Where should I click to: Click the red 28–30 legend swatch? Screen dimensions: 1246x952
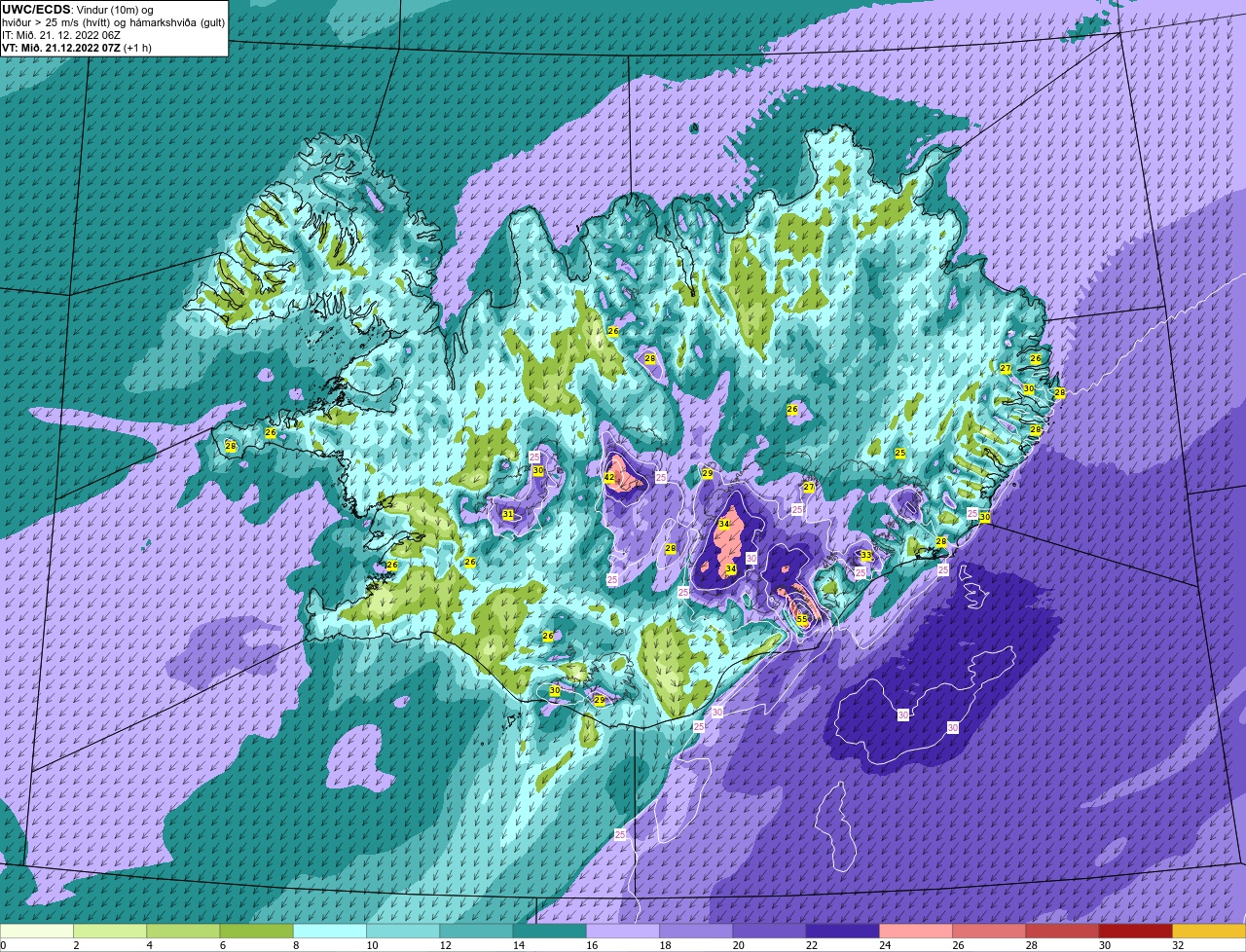point(1062,932)
